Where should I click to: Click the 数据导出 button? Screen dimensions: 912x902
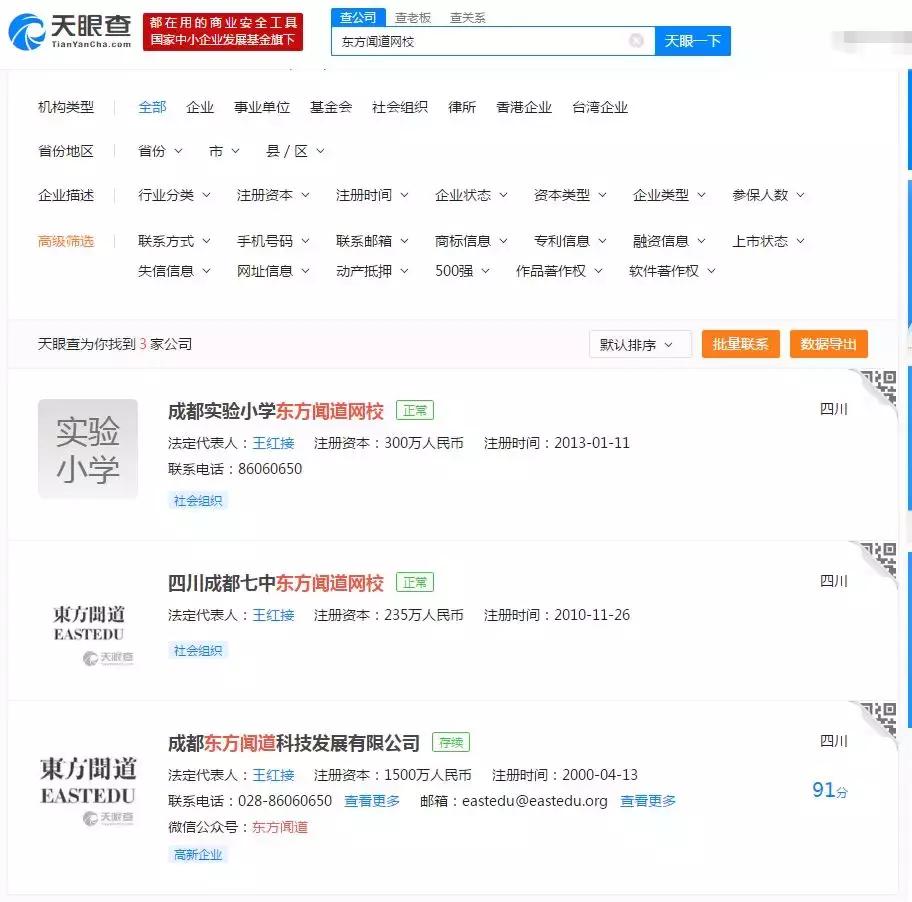coord(828,343)
